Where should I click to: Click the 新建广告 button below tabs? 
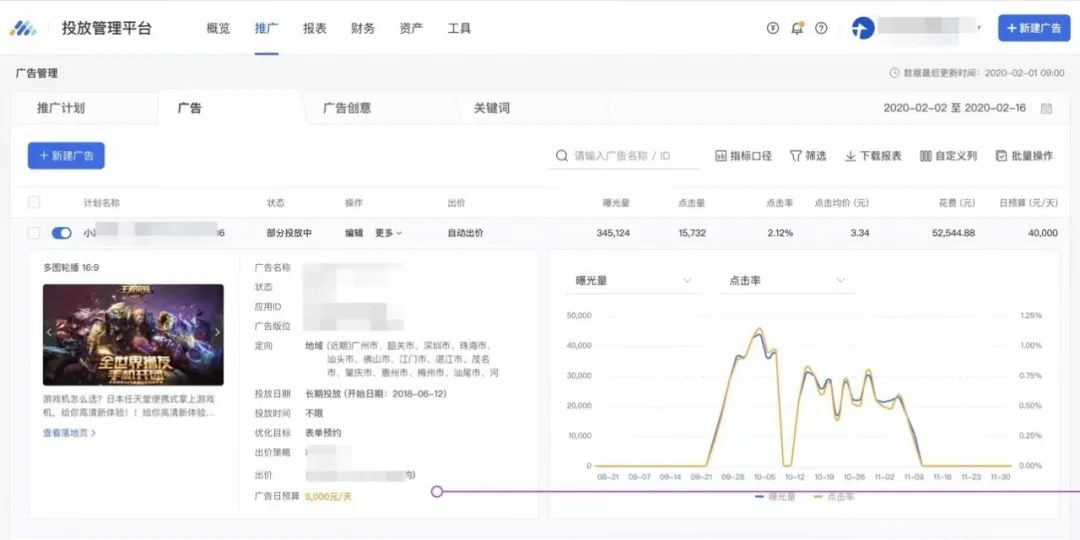click(x=66, y=156)
